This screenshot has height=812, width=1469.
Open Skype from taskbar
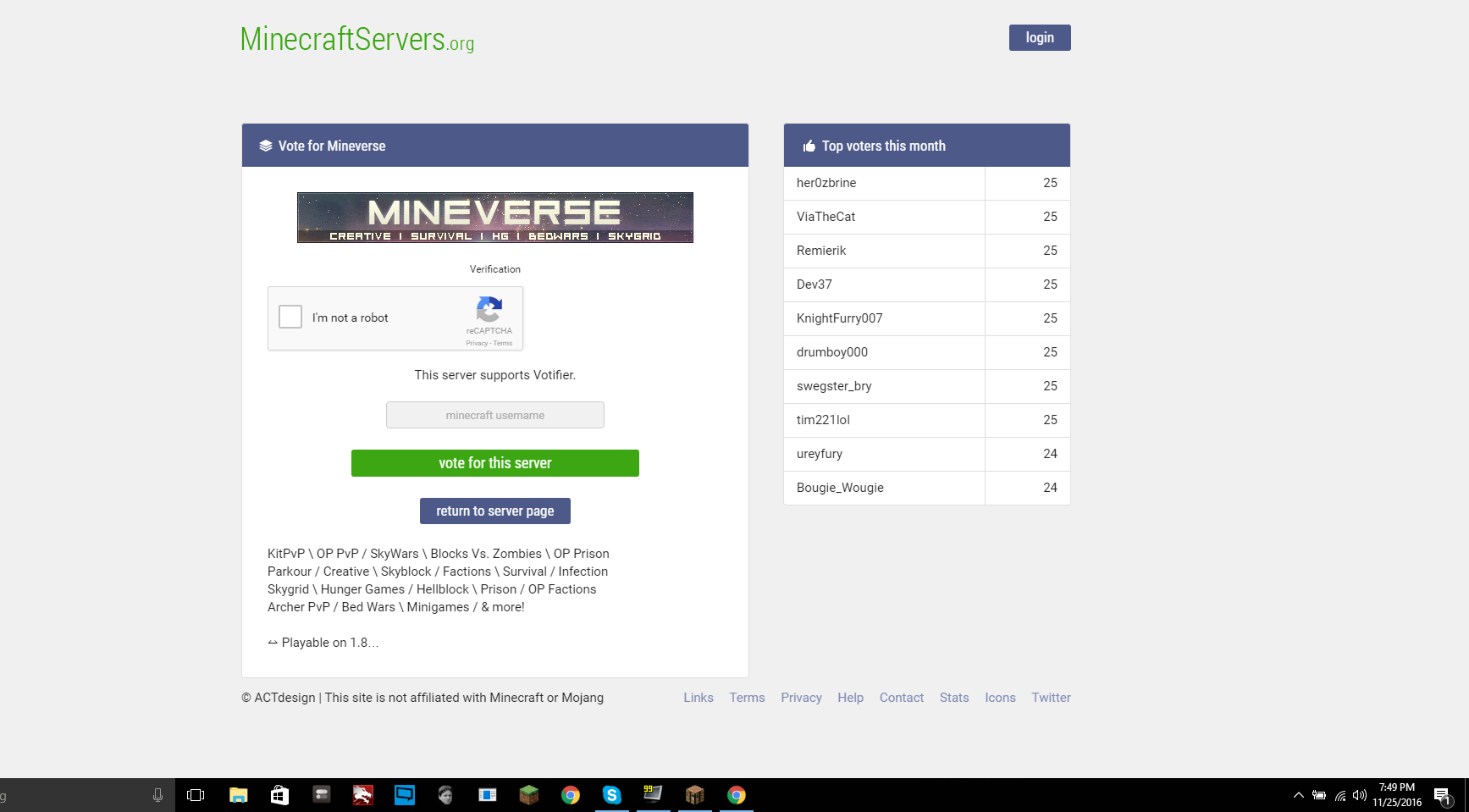(612, 795)
